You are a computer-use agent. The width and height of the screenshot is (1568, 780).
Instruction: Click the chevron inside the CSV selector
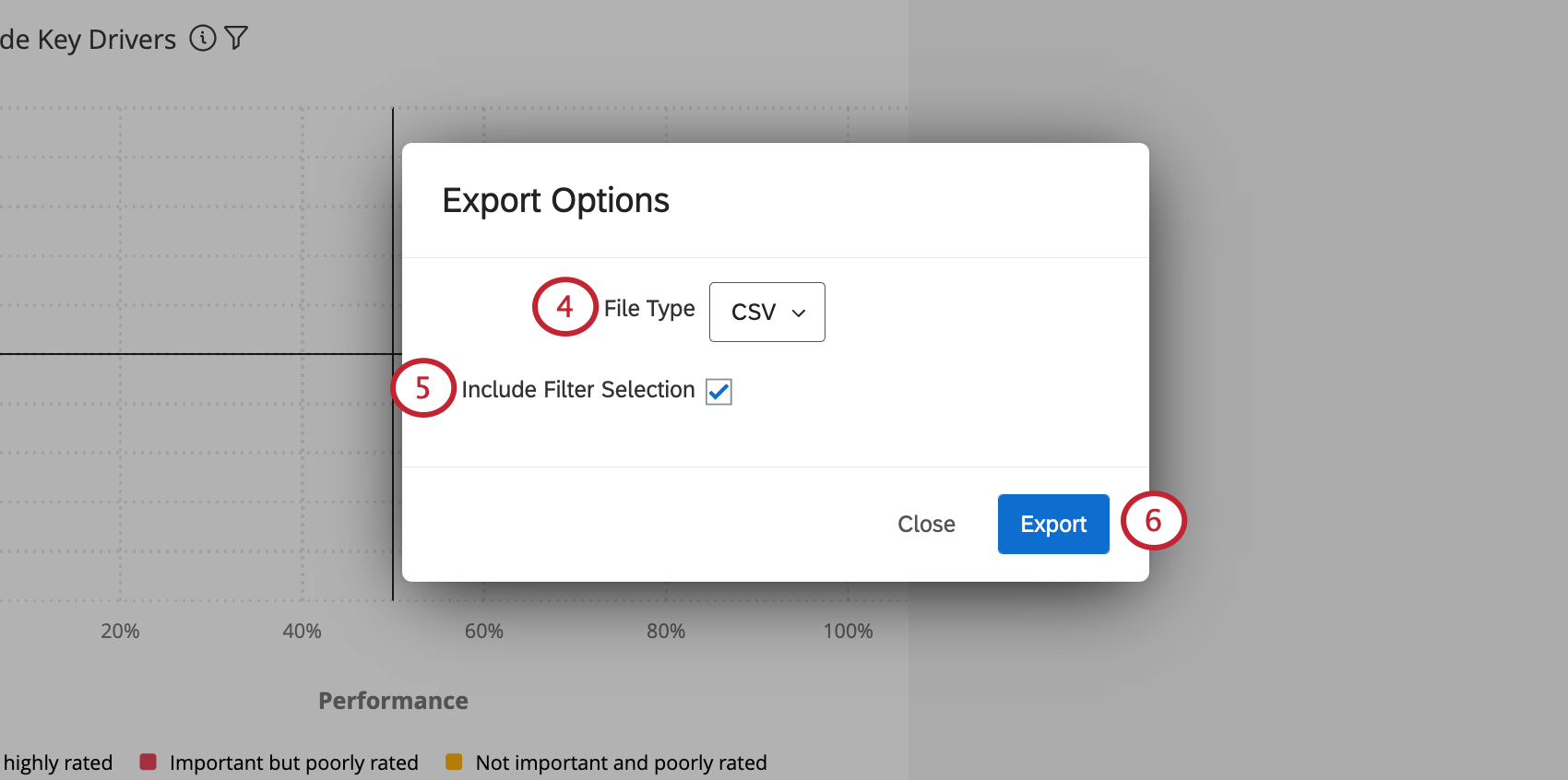coord(797,313)
